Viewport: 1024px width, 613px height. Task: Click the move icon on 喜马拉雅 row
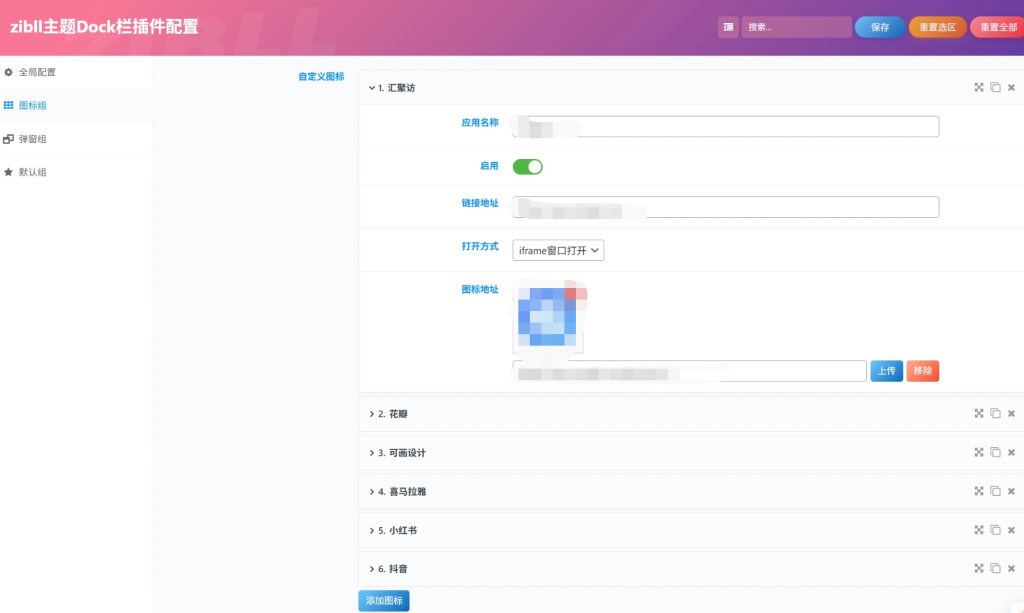[x=978, y=491]
